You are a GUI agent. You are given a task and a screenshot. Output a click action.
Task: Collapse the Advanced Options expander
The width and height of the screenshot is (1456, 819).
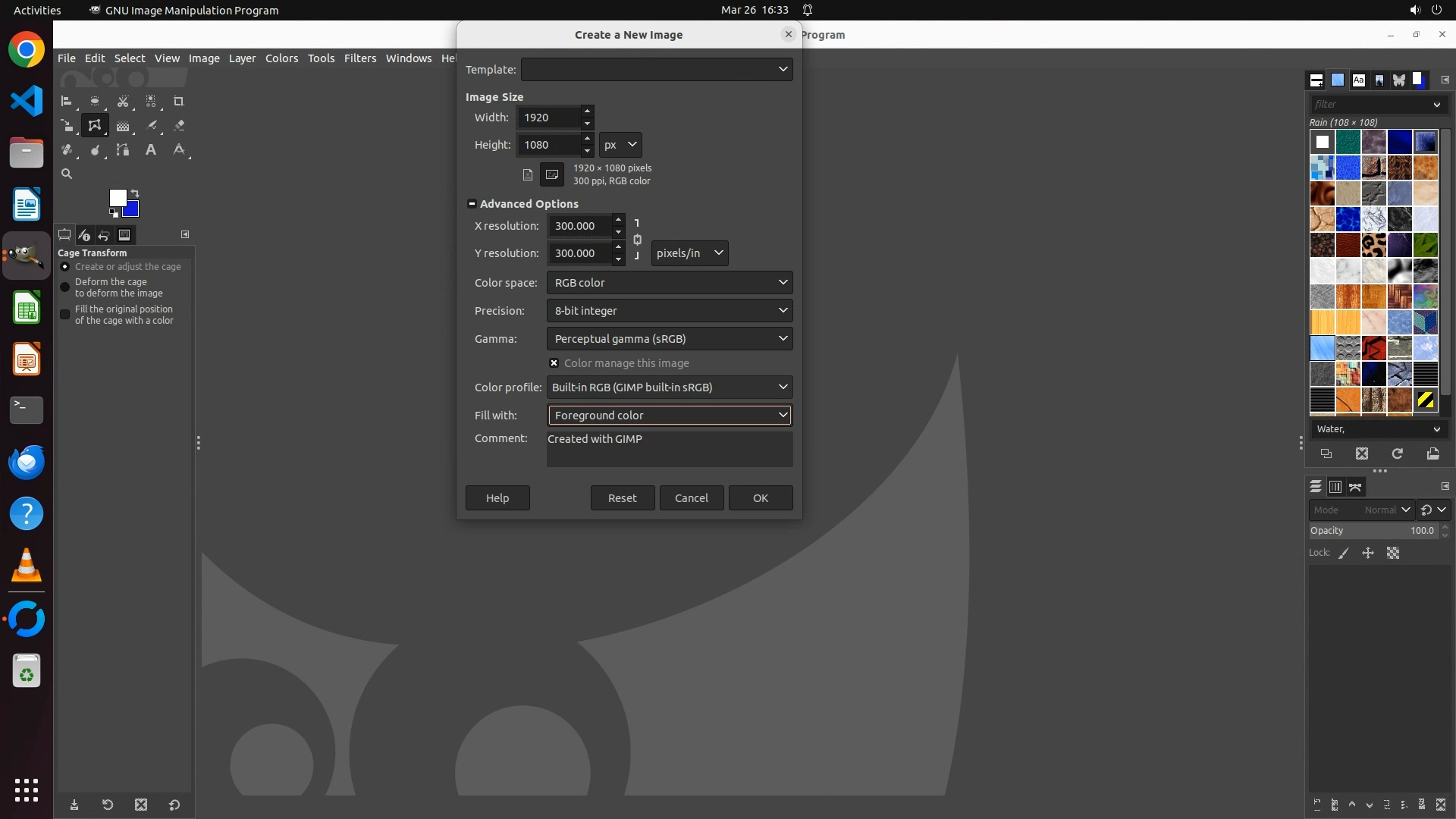472,203
